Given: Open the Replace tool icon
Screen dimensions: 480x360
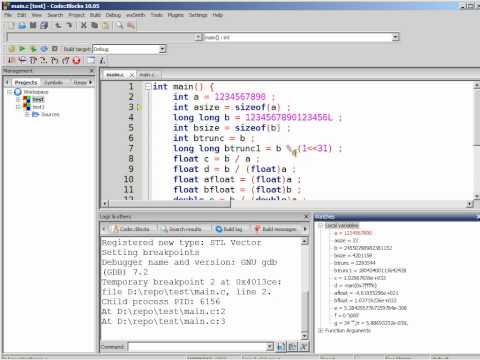Looking at the screenshot, I should click(x=131, y=25).
